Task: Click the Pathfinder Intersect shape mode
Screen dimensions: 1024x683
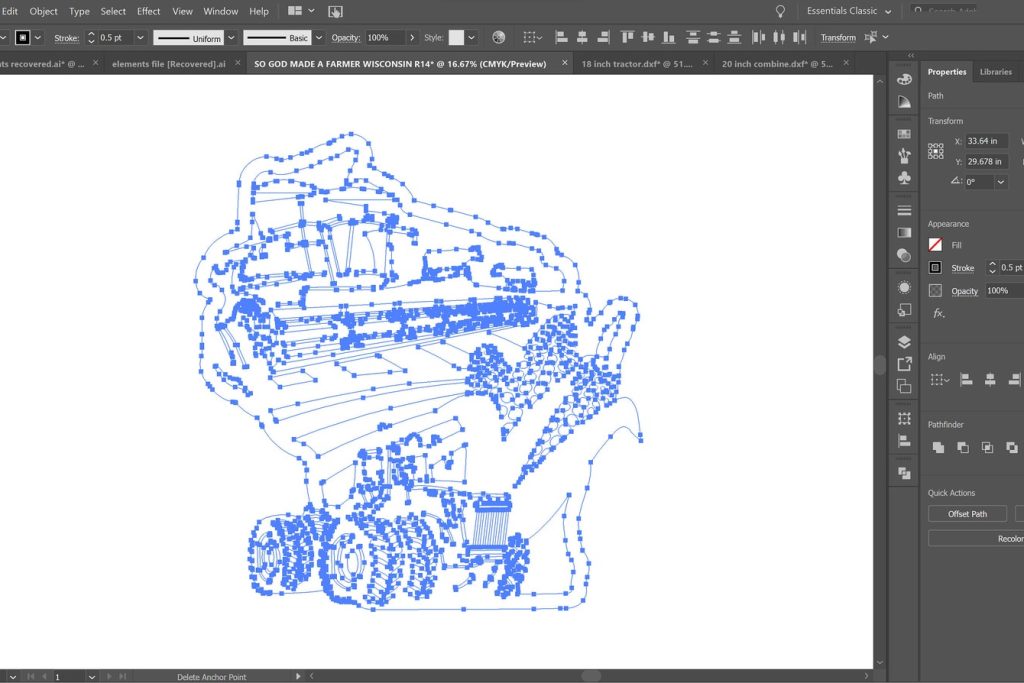Action: click(987, 447)
